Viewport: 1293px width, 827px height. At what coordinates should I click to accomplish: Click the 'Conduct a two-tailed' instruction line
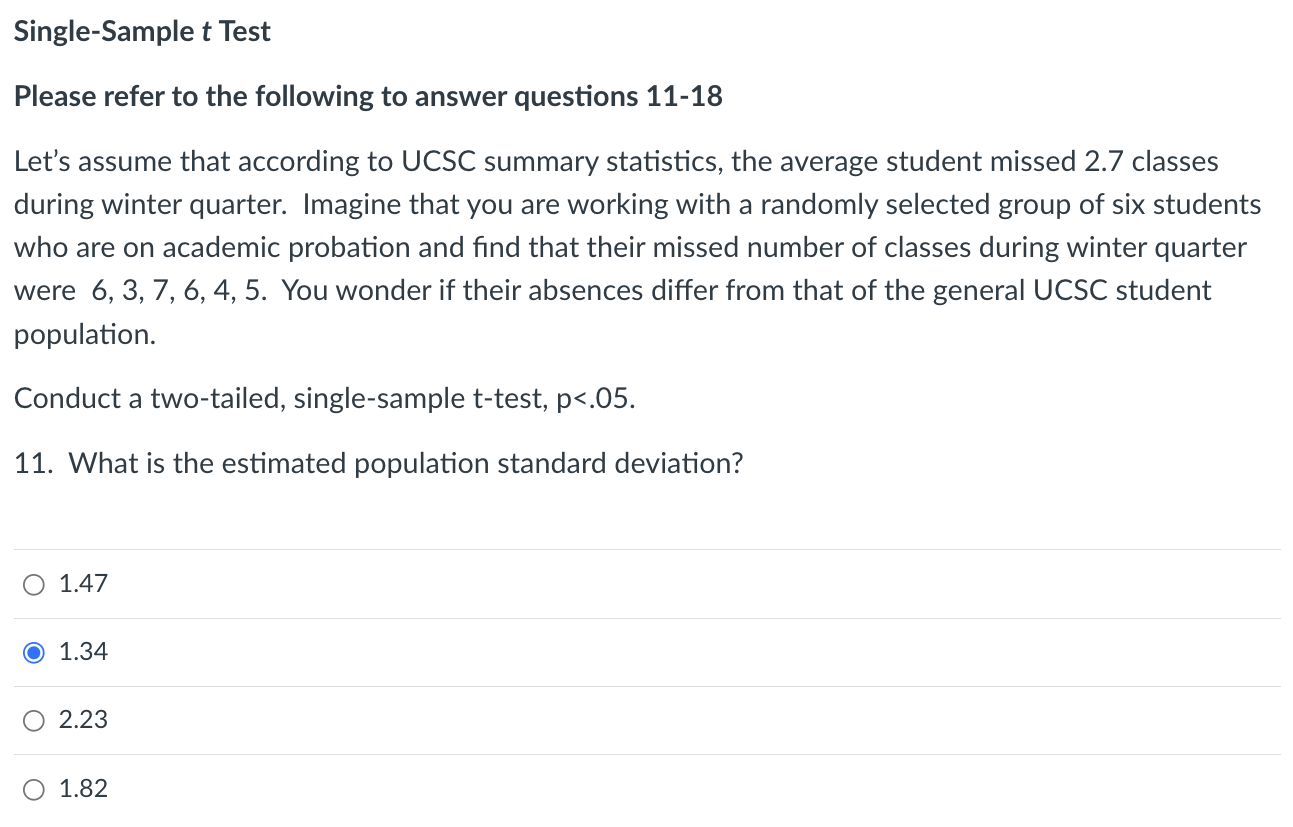click(x=324, y=399)
